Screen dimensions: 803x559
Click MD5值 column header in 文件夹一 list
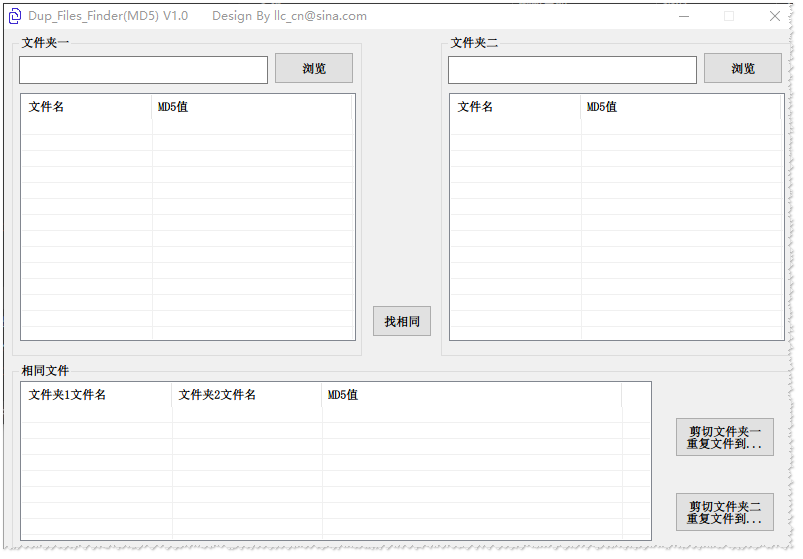(252, 107)
